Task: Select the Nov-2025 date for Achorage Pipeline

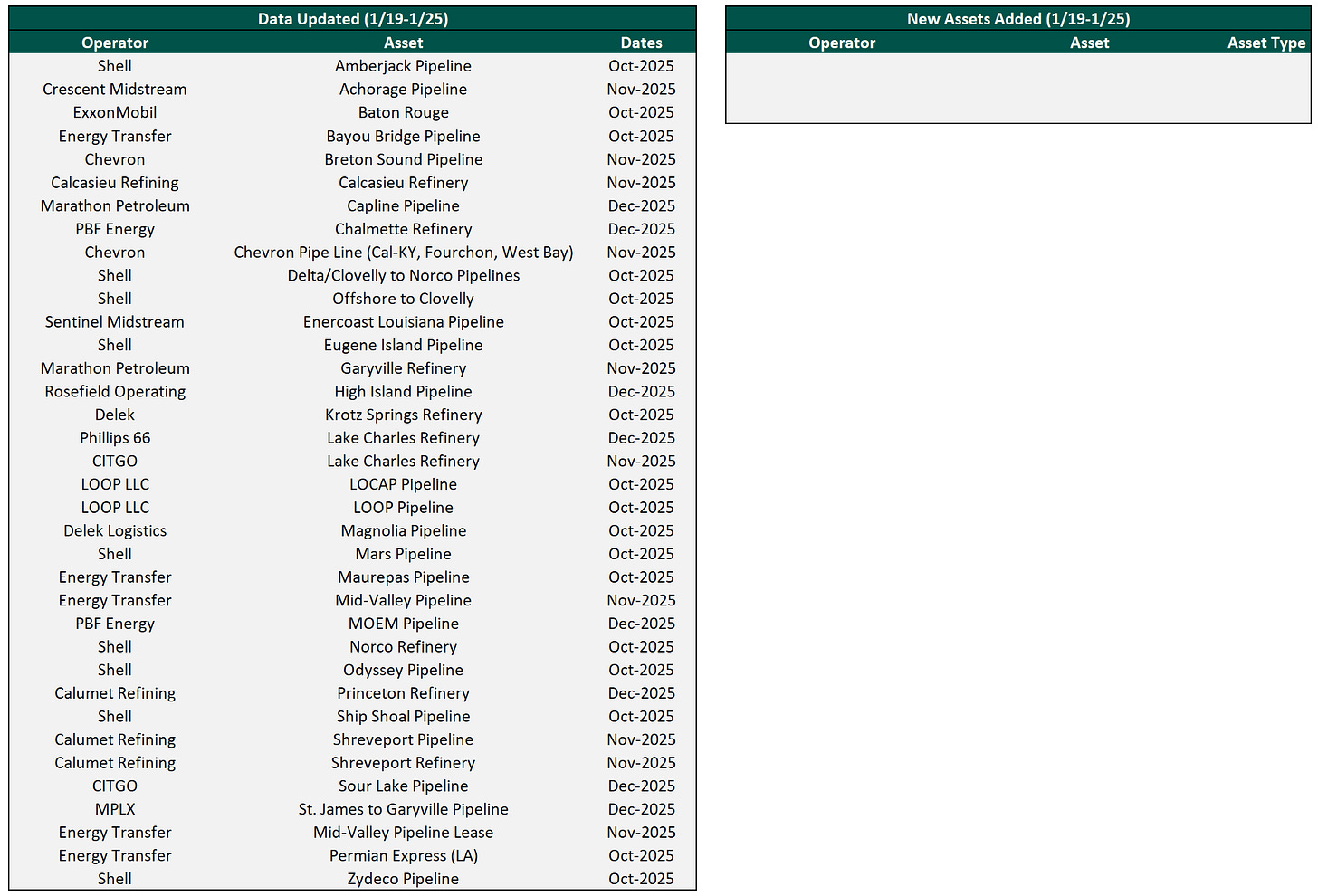Action: click(641, 90)
